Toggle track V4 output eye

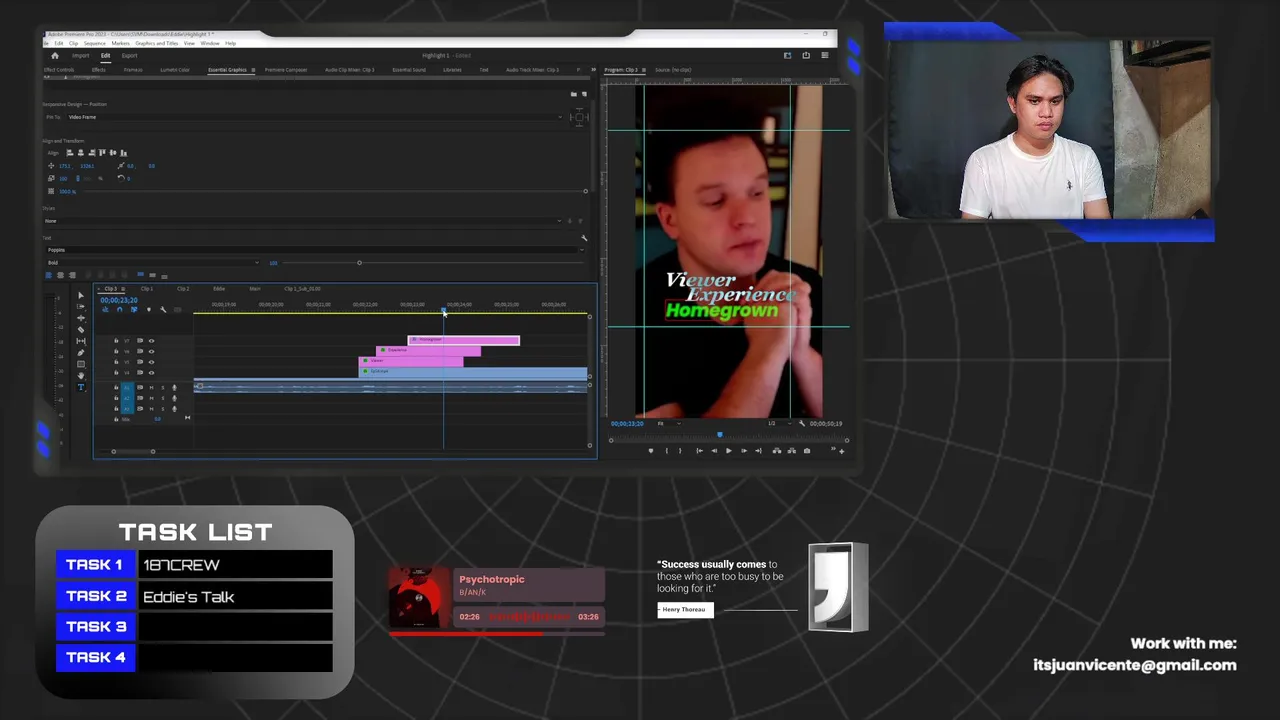[151, 373]
